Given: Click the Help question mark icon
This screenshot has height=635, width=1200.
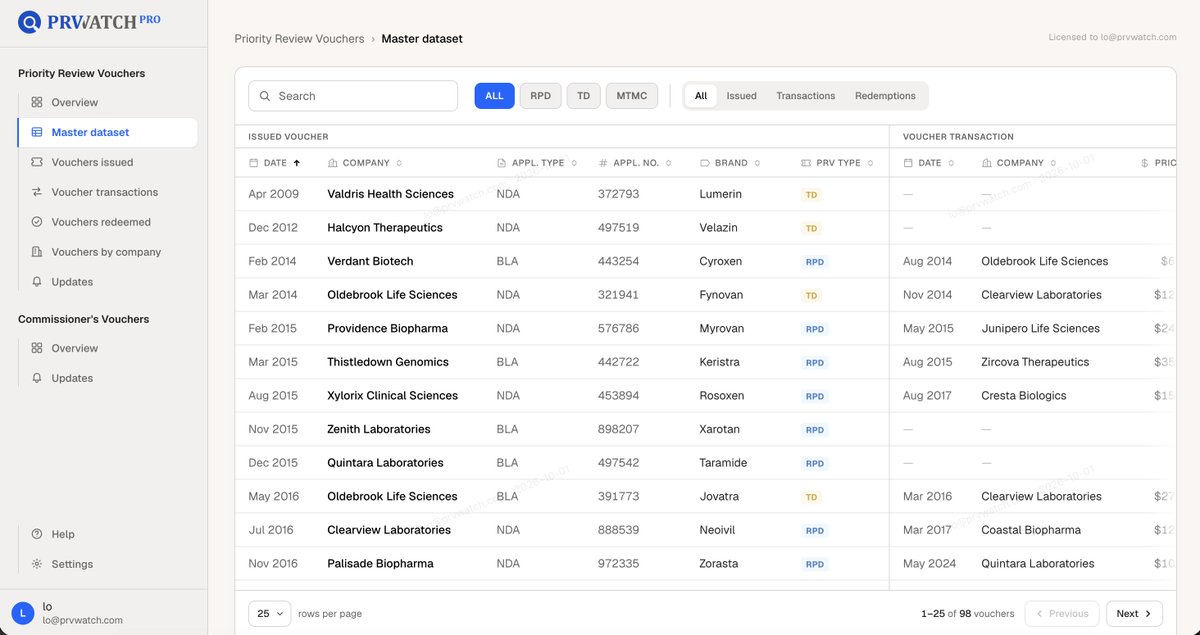Looking at the screenshot, I should coord(37,534).
